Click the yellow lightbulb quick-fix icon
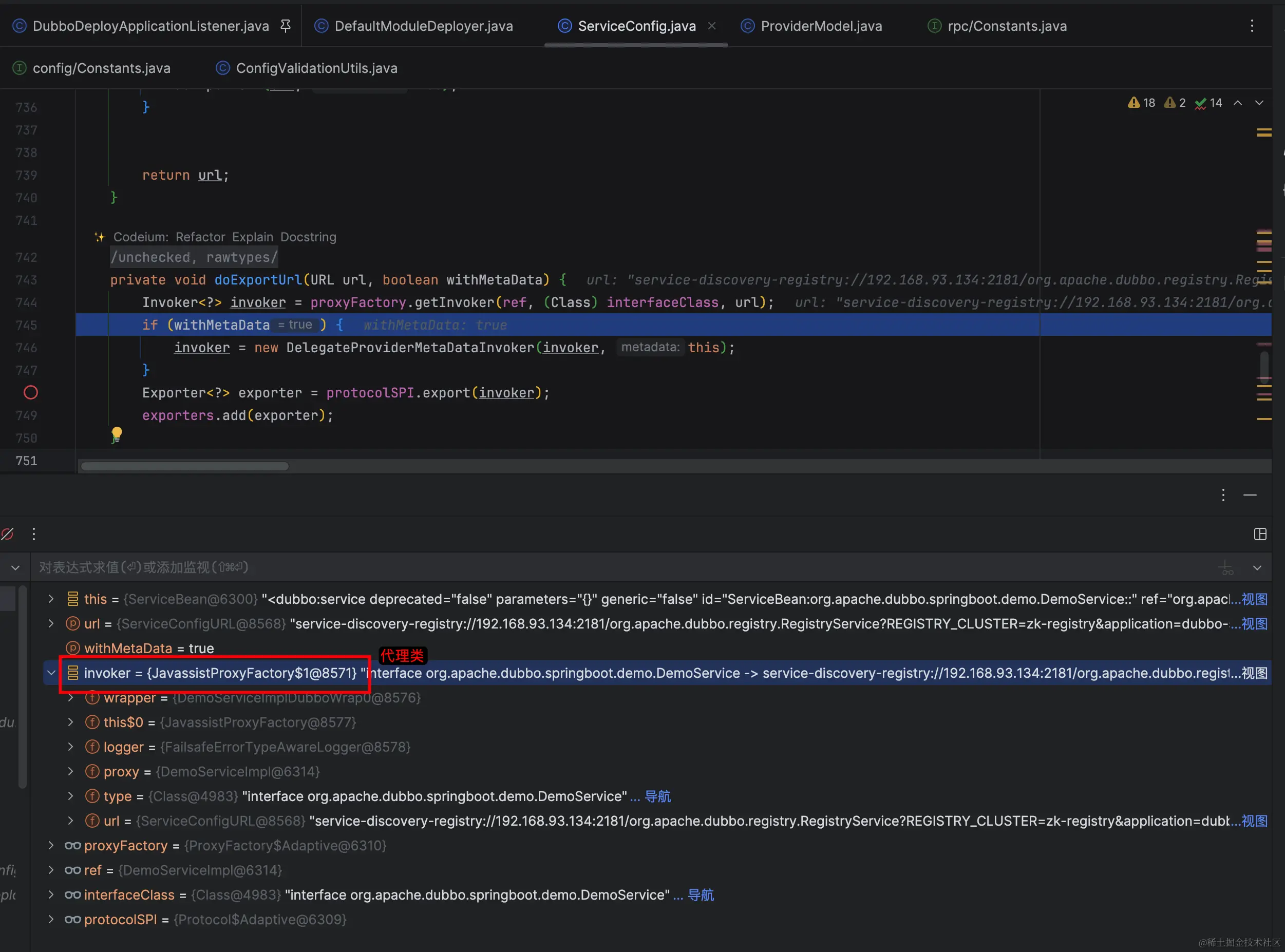1285x952 pixels. (117, 433)
